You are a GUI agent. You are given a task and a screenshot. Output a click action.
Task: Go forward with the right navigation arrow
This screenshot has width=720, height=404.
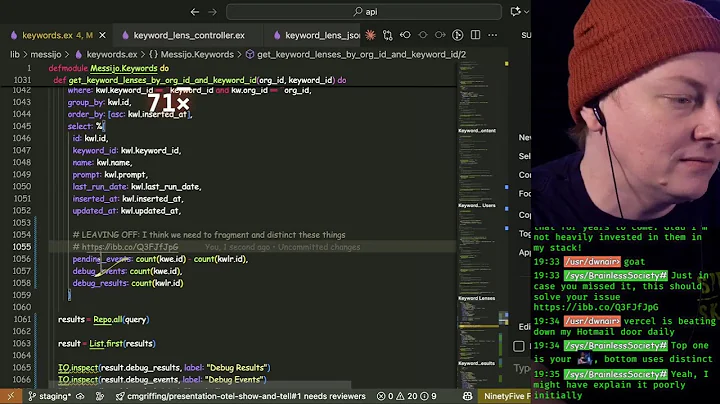click(212, 12)
